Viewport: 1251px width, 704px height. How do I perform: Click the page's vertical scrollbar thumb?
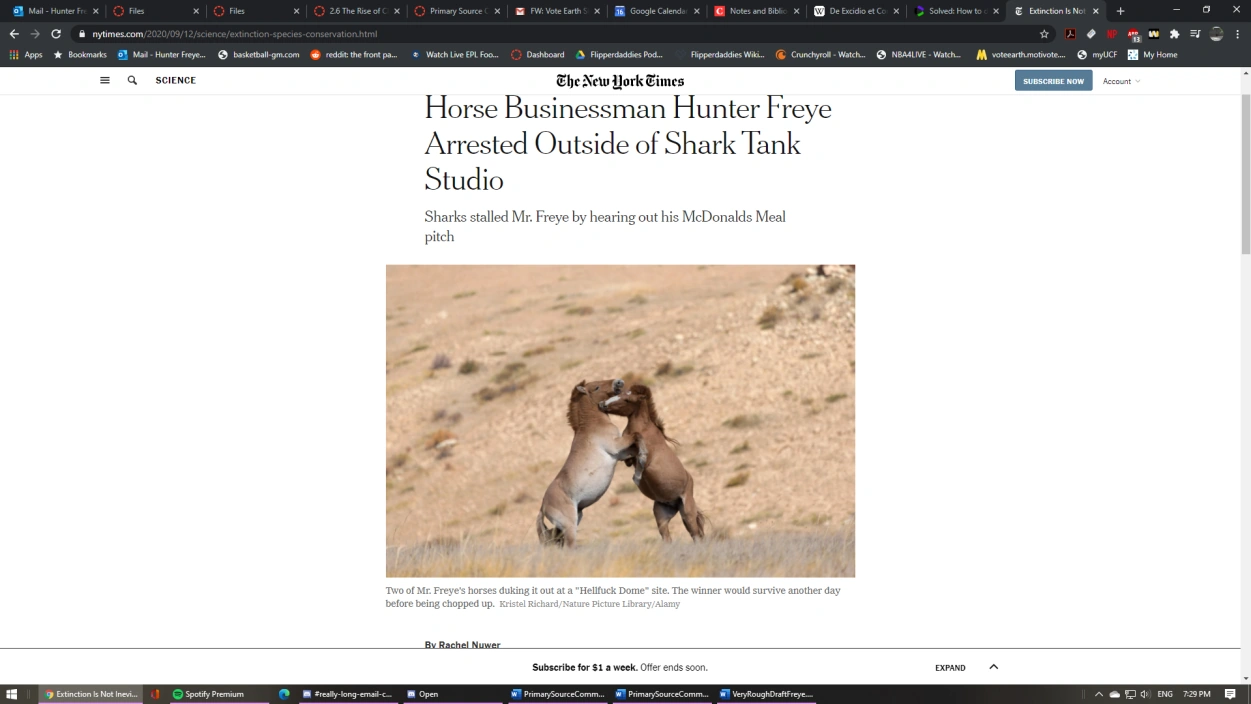click(1245, 175)
